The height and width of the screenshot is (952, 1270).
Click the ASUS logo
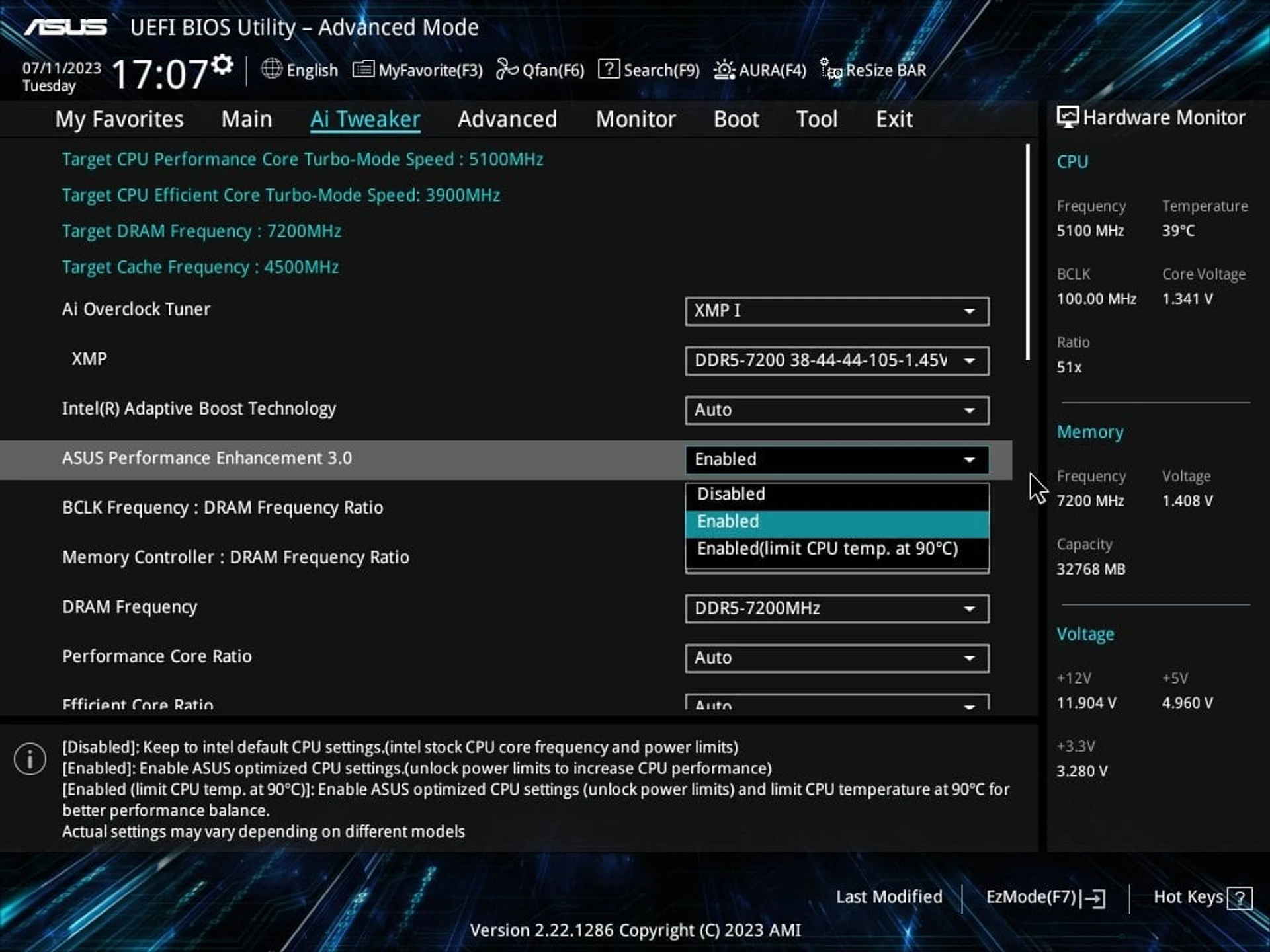tap(65, 27)
